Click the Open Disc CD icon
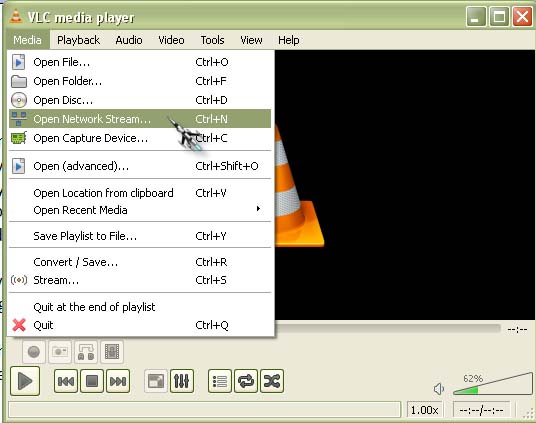The width and height of the screenshot is (536, 423). pos(19,100)
